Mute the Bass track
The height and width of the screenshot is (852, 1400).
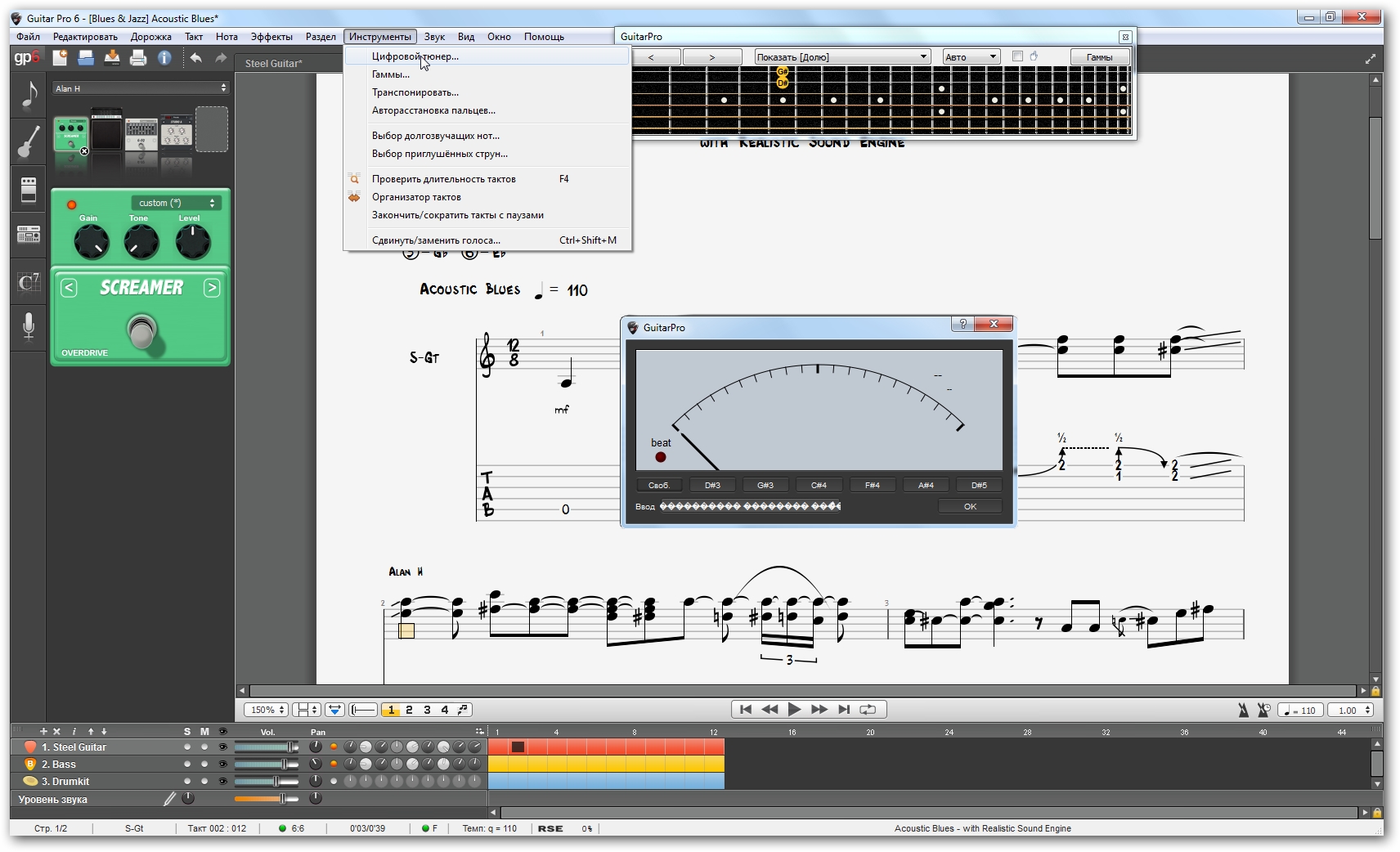(x=204, y=765)
